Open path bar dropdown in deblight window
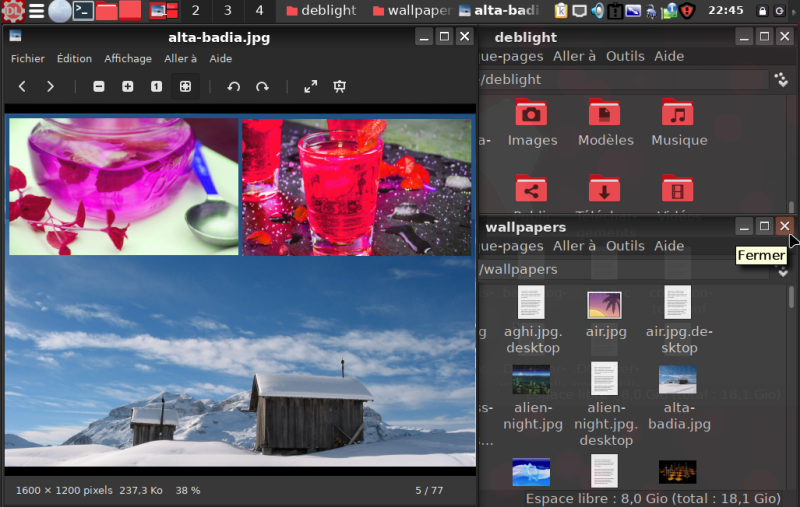The height and width of the screenshot is (507, 800). click(x=781, y=79)
